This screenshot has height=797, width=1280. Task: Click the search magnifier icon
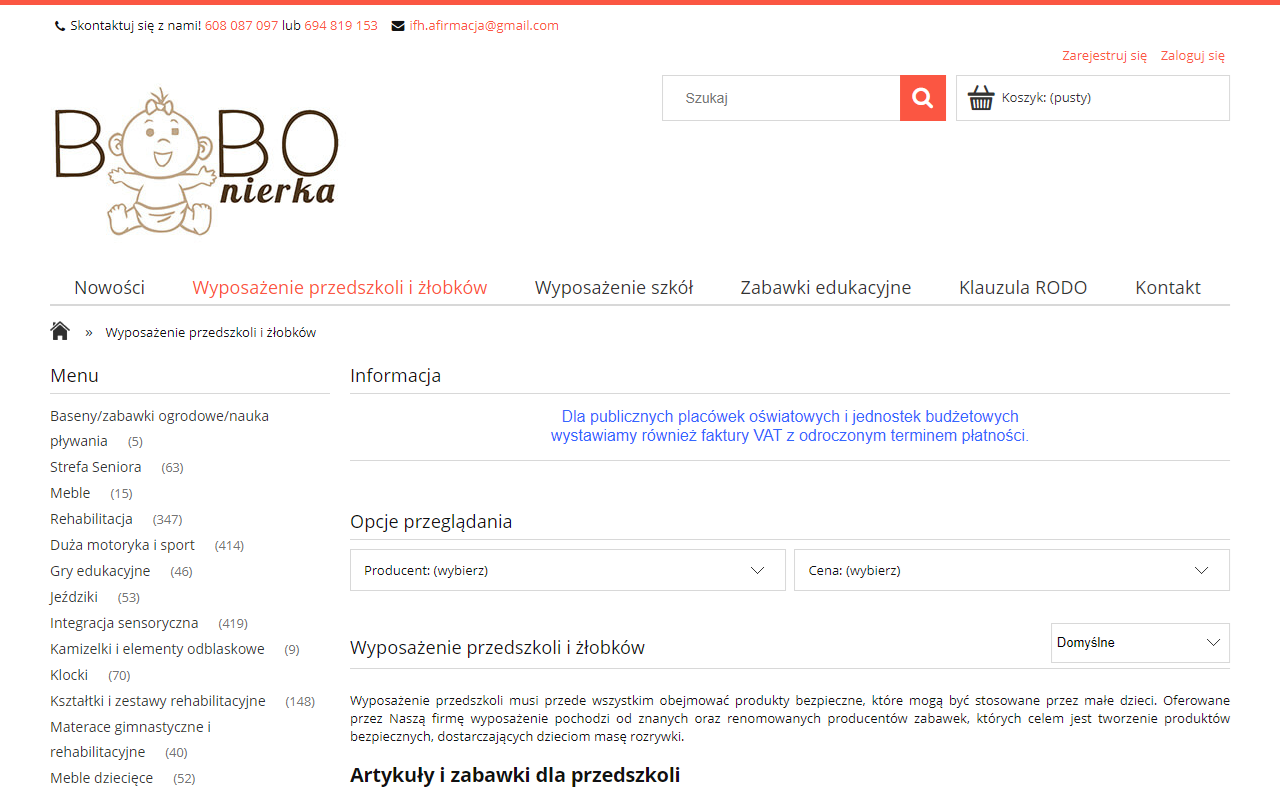point(922,97)
